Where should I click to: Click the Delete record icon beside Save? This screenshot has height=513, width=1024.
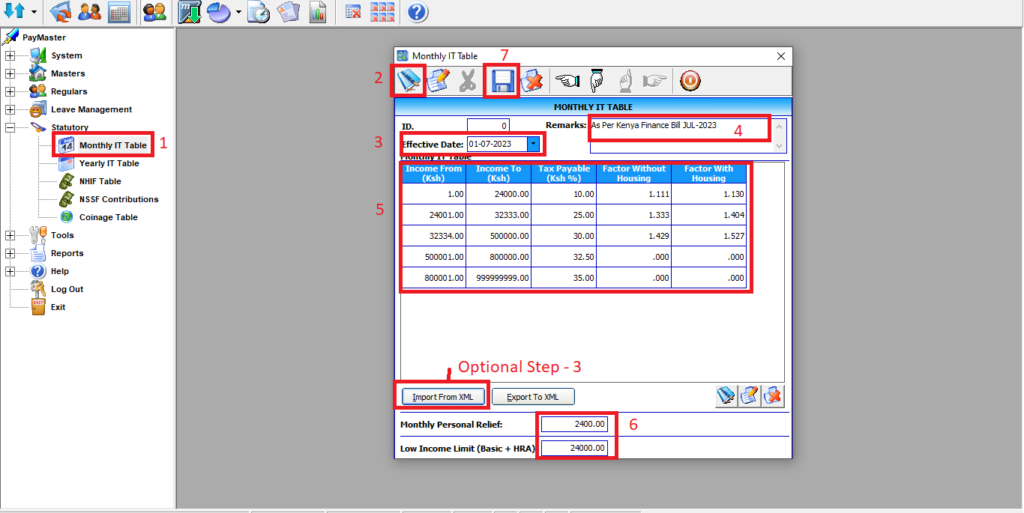click(531, 81)
